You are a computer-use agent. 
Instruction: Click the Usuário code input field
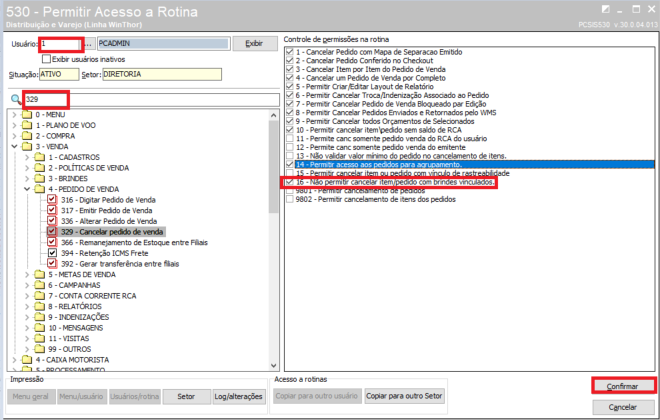(61, 44)
